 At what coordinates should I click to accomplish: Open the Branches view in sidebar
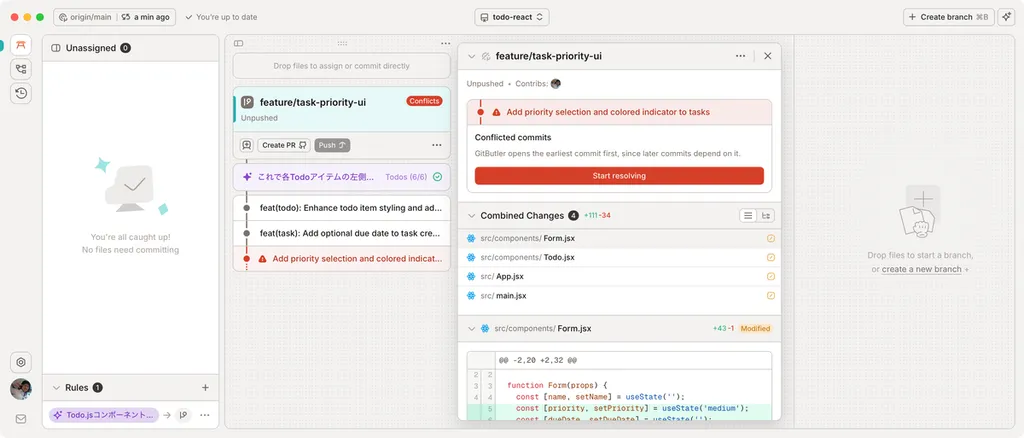pyautogui.click(x=21, y=69)
